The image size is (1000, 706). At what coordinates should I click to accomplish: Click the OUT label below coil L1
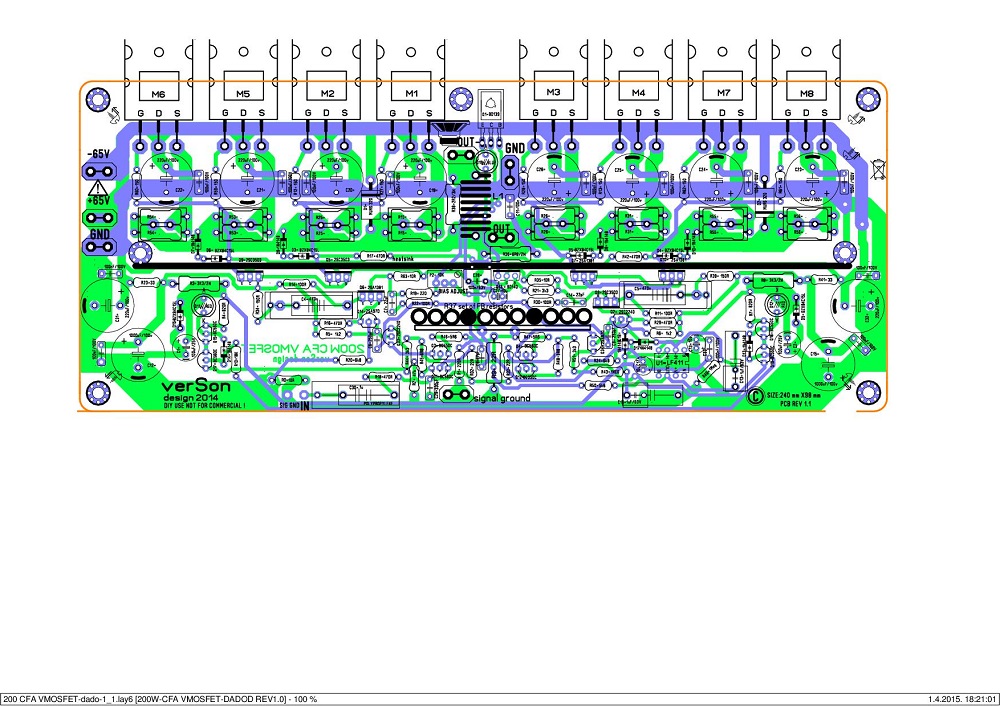(x=502, y=228)
